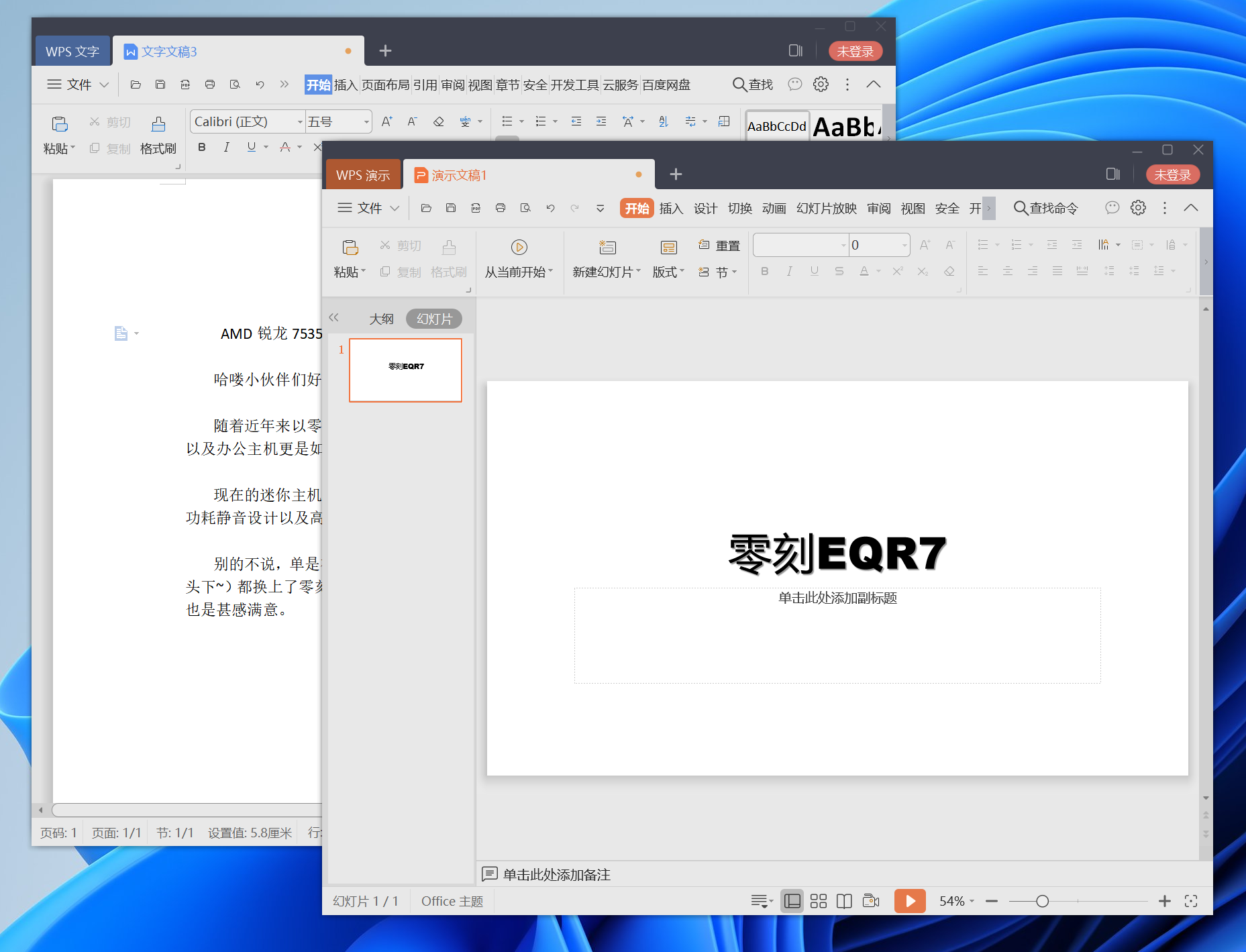Toggle Bold in the Writer ribbon

[202, 147]
